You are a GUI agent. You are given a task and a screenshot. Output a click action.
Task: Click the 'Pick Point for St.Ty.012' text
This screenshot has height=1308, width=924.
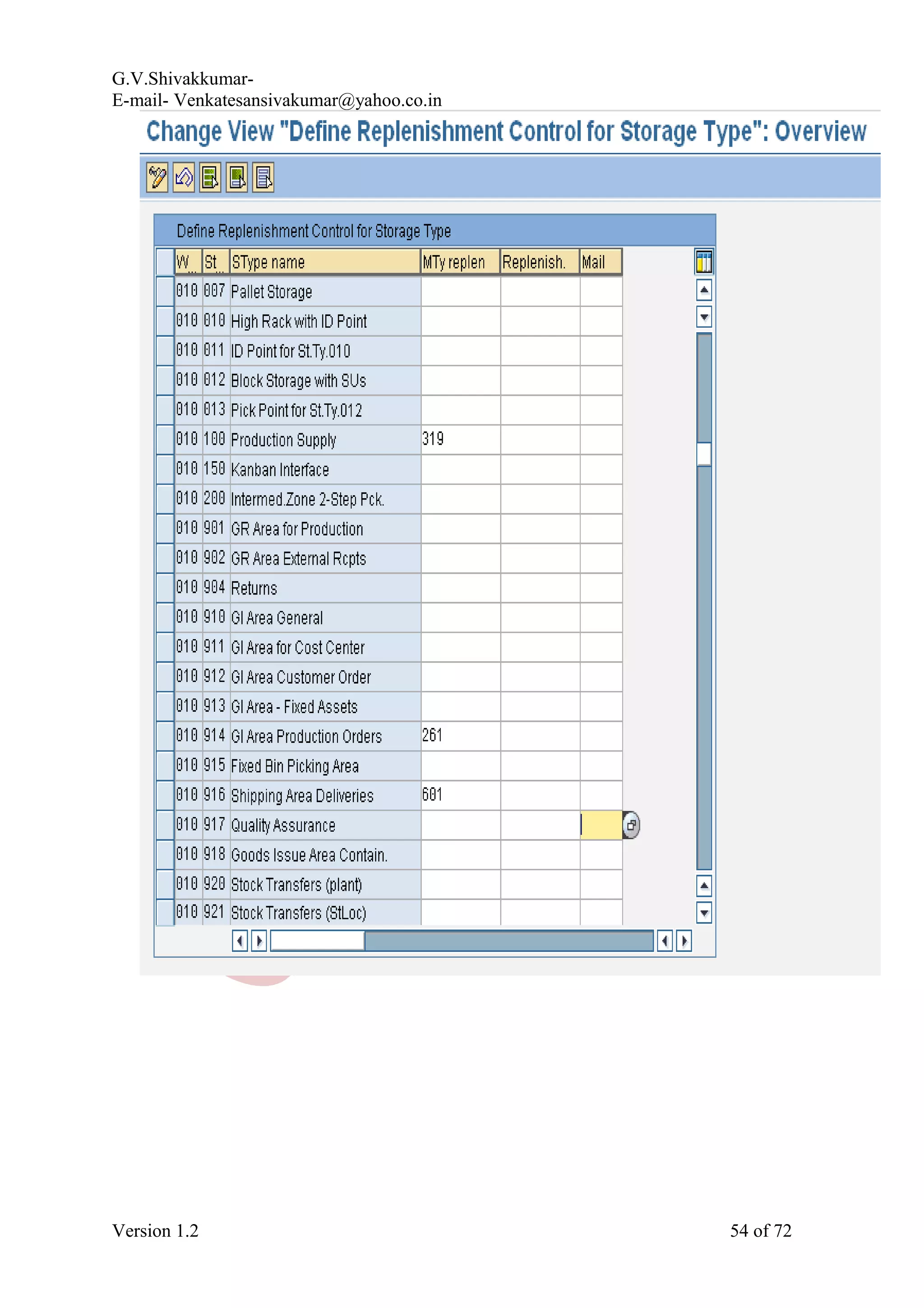point(296,410)
